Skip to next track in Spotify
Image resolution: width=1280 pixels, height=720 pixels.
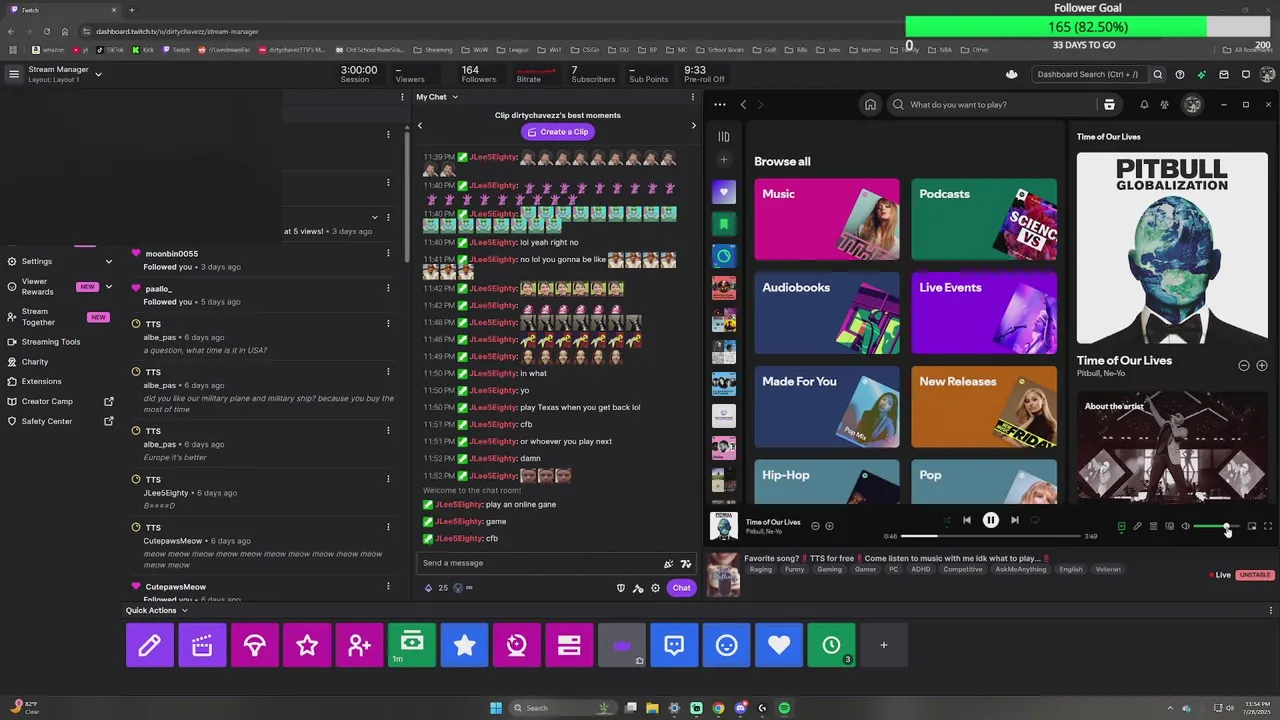pos(1014,520)
